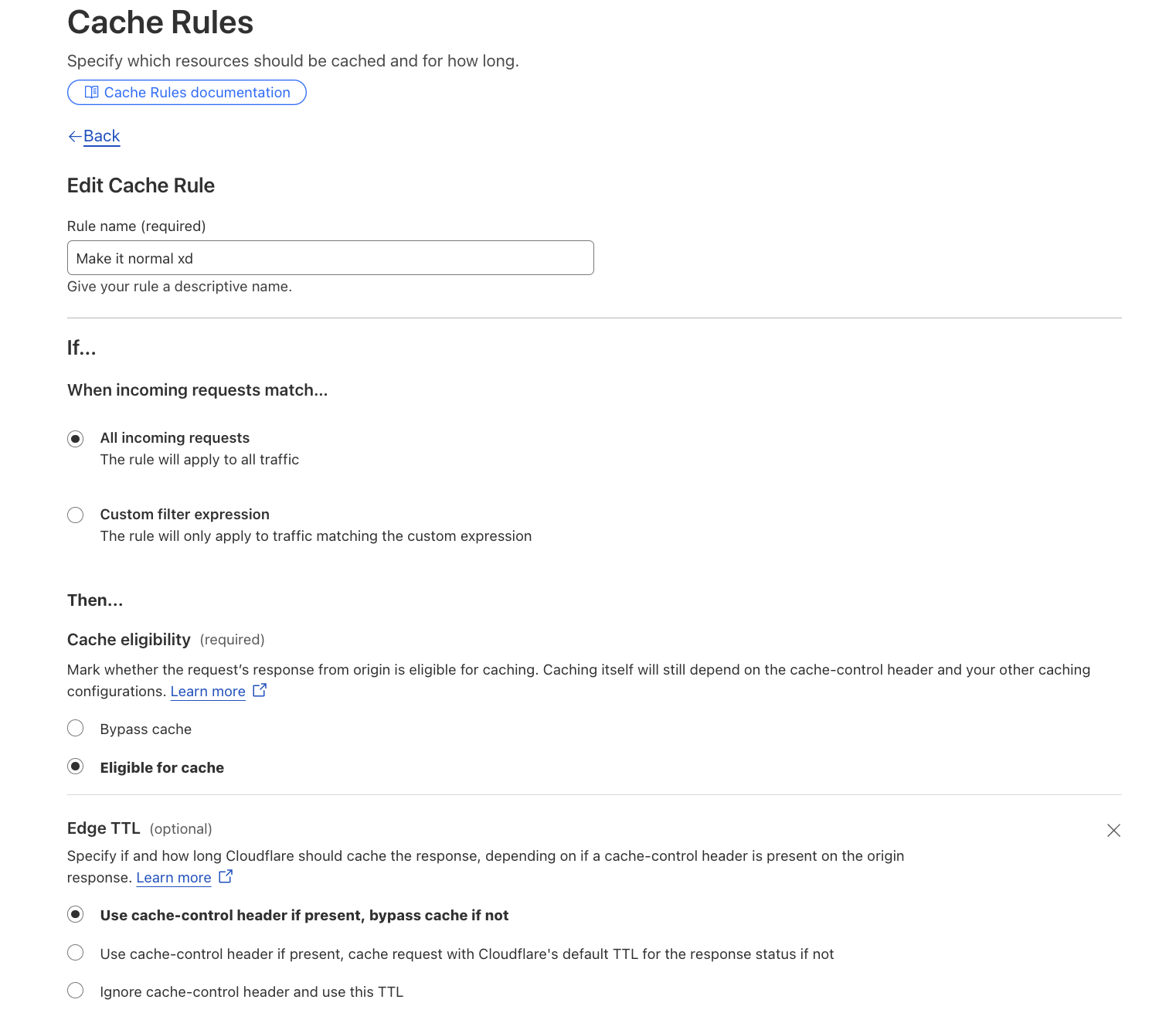Choose the Custom filter expression option
This screenshot has height=1020, width=1176.
coord(75,515)
